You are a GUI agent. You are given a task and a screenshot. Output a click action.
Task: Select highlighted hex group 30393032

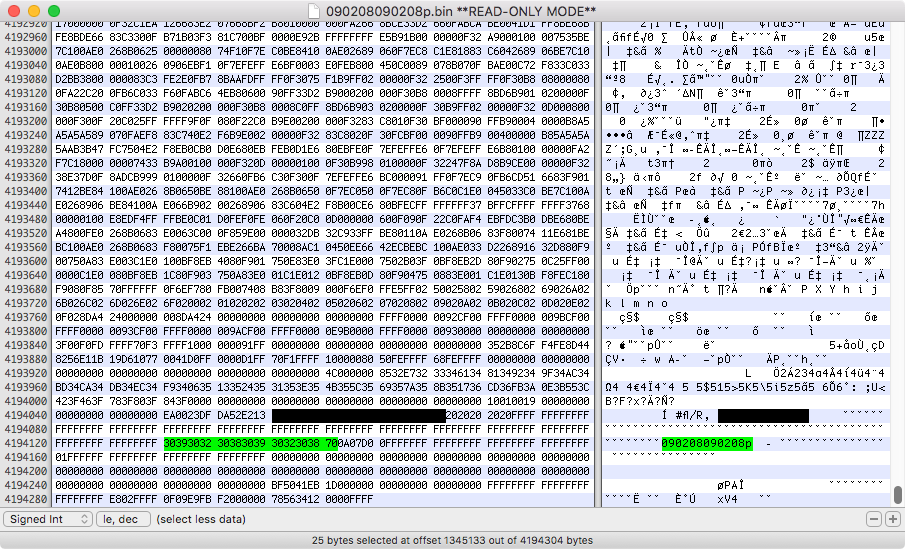coord(187,443)
